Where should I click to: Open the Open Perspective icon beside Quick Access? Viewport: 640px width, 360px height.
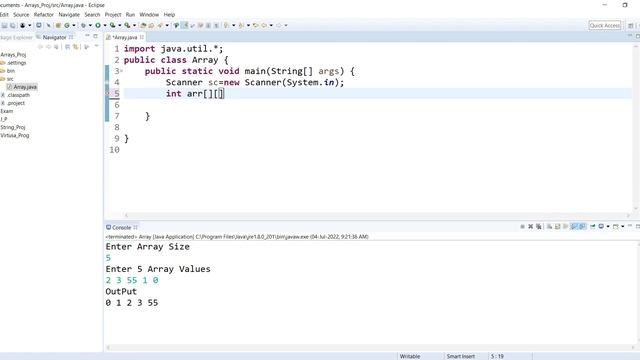tap(631, 25)
